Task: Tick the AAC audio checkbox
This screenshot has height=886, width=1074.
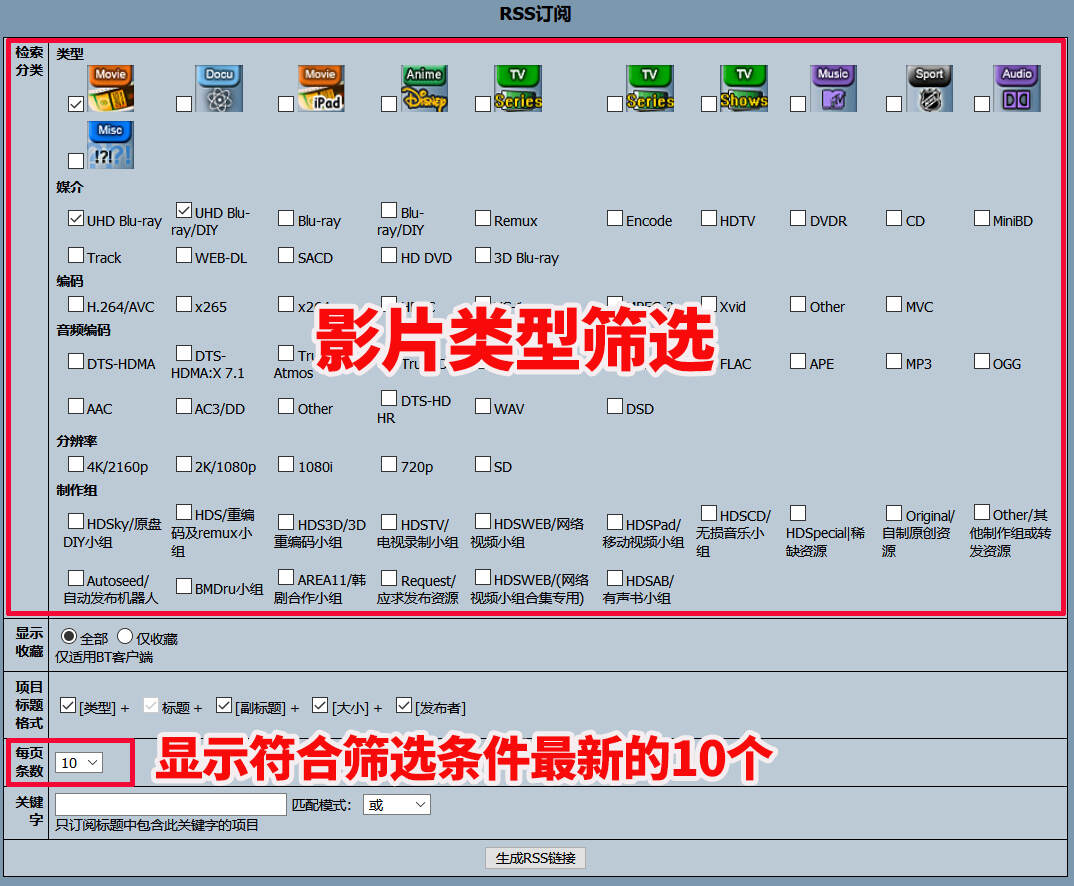Action: coord(76,407)
